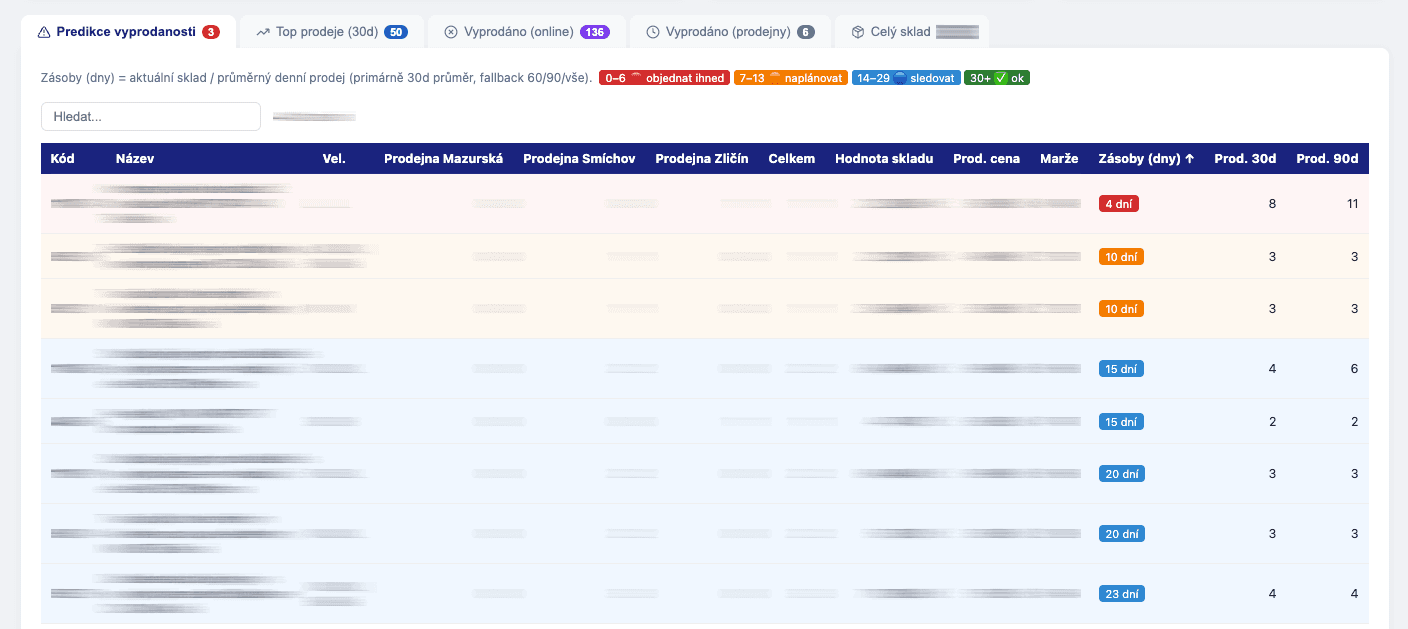Click the red 0–6 objednat ihned legend badge
Screen dimensions: 1408x629
[x=664, y=78]
